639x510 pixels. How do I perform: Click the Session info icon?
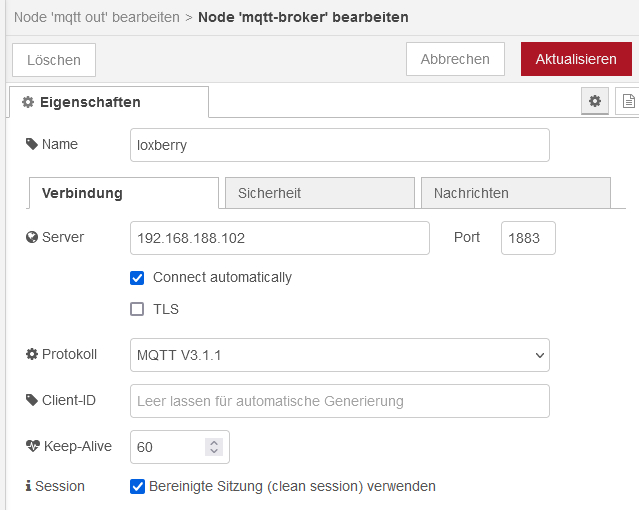click(x=28, y=487)
